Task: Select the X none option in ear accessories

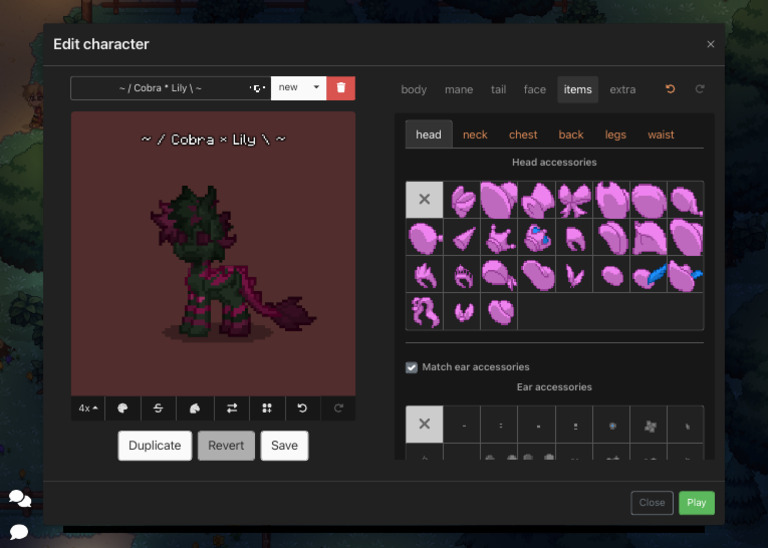Action: pyautogui.click(x=424, y=424)
